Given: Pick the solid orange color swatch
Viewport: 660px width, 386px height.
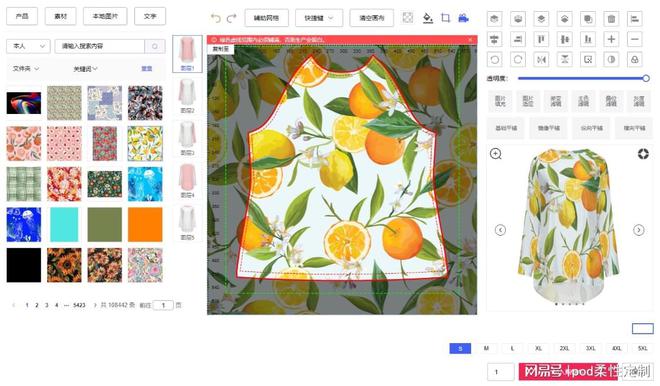Looking at the screenshot, I should (x=145, y=224).
